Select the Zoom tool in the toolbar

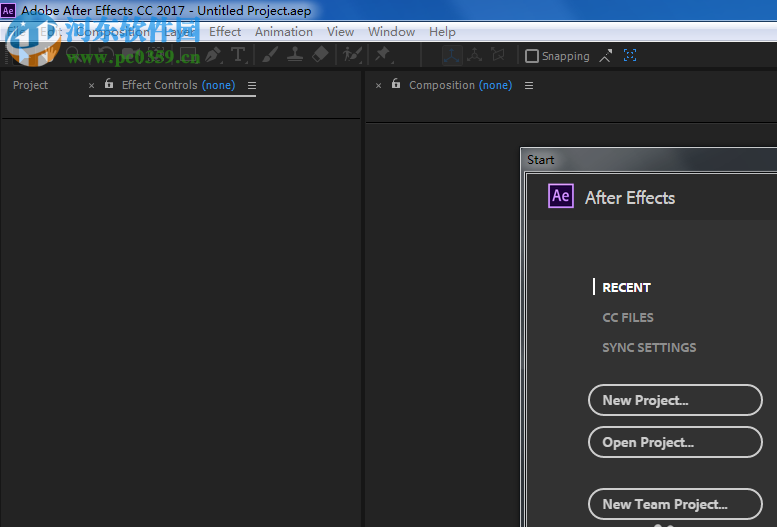73,54
